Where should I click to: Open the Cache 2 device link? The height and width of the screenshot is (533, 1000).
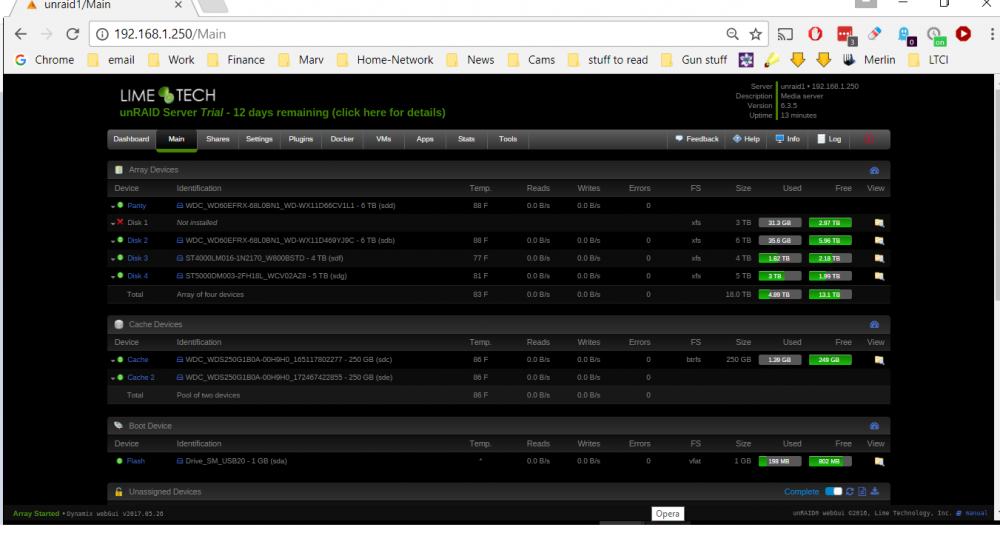click(140, 377)
